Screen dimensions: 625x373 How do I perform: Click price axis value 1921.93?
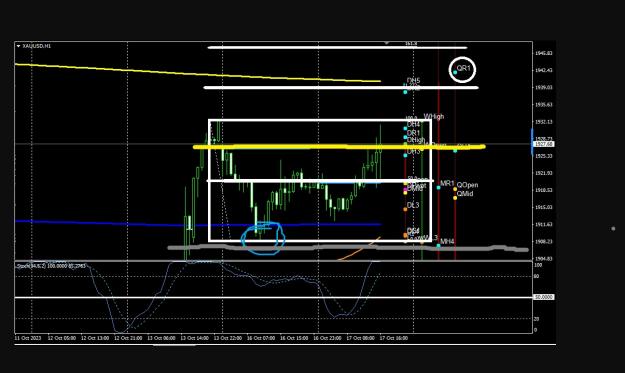click(x=544, y=173)
